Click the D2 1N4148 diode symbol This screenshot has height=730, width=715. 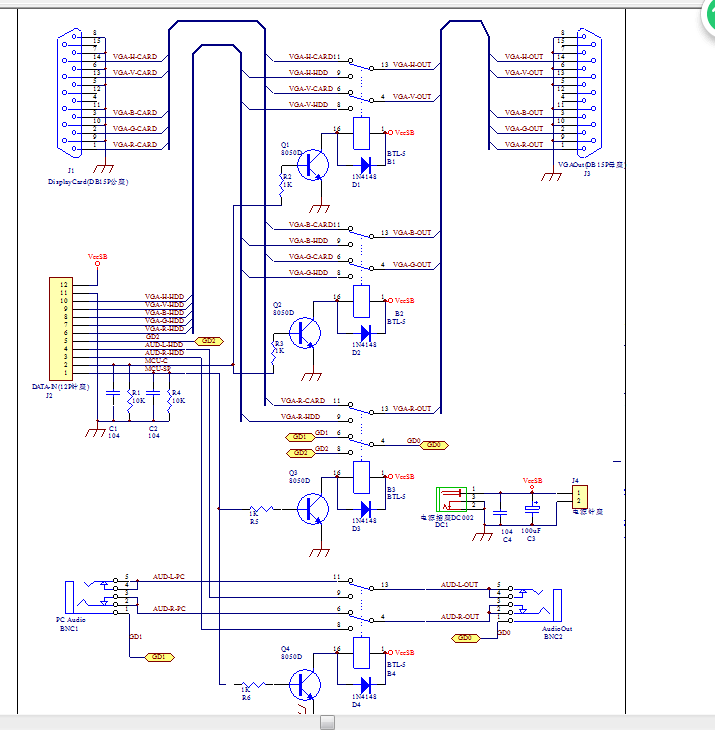(364, 332)
